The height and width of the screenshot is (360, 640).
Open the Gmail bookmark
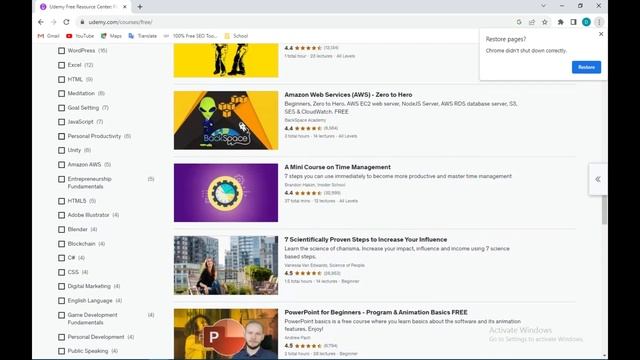click(x=49, y=36)
